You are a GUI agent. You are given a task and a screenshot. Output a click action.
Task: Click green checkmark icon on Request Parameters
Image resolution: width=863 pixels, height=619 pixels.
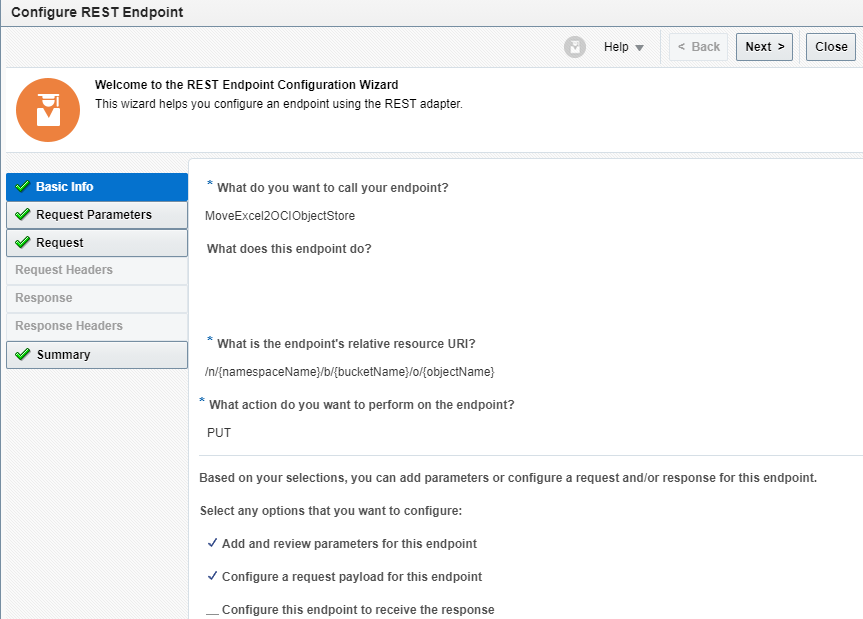click(x=23, y=215)
